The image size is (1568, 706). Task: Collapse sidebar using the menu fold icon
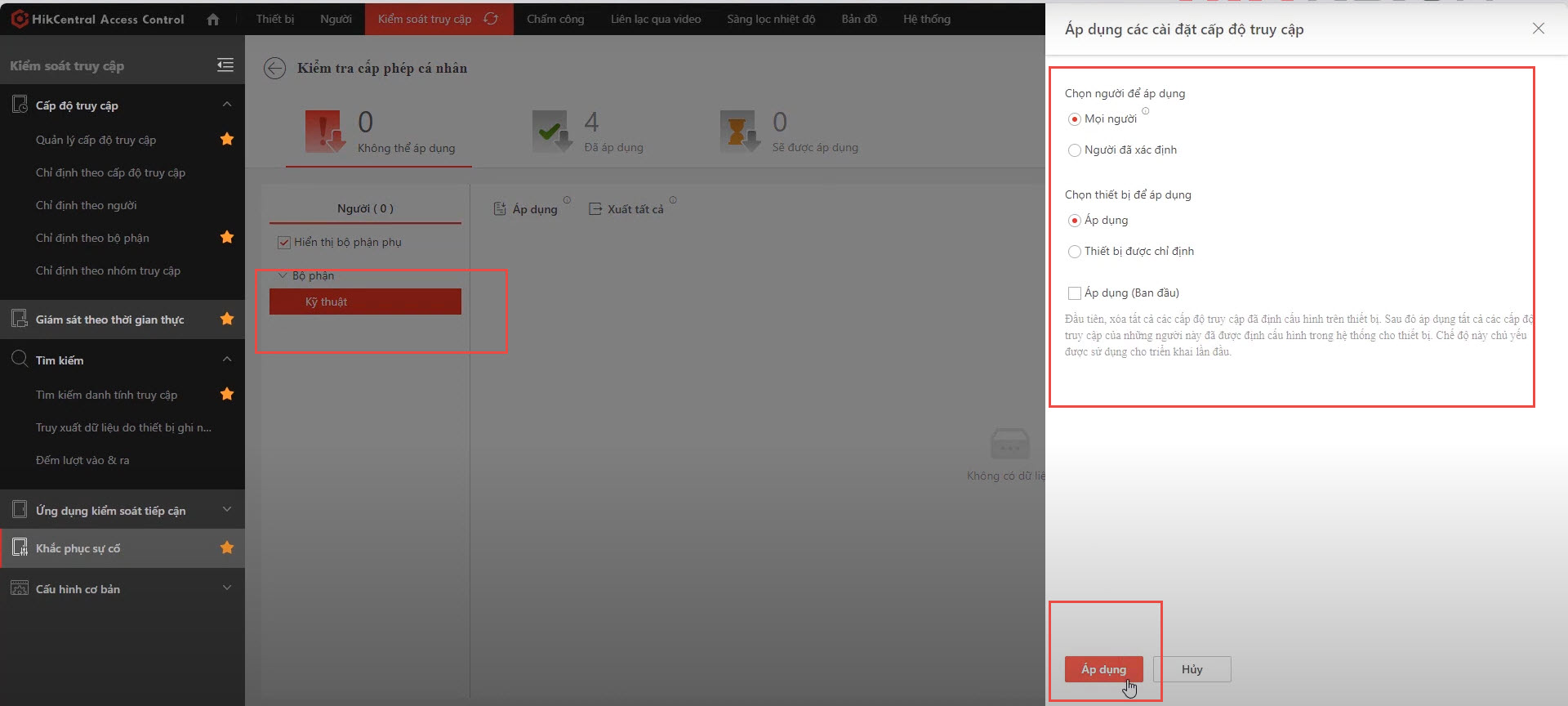[225, 65]
